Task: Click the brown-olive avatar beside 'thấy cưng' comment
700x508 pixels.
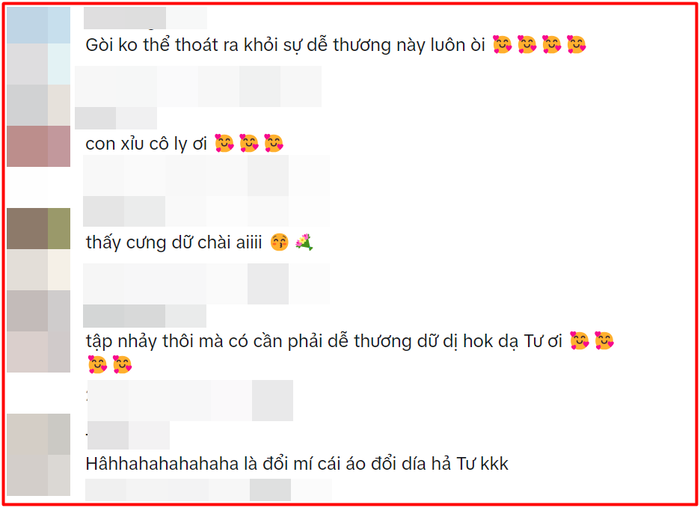Action: click(38, 228)
